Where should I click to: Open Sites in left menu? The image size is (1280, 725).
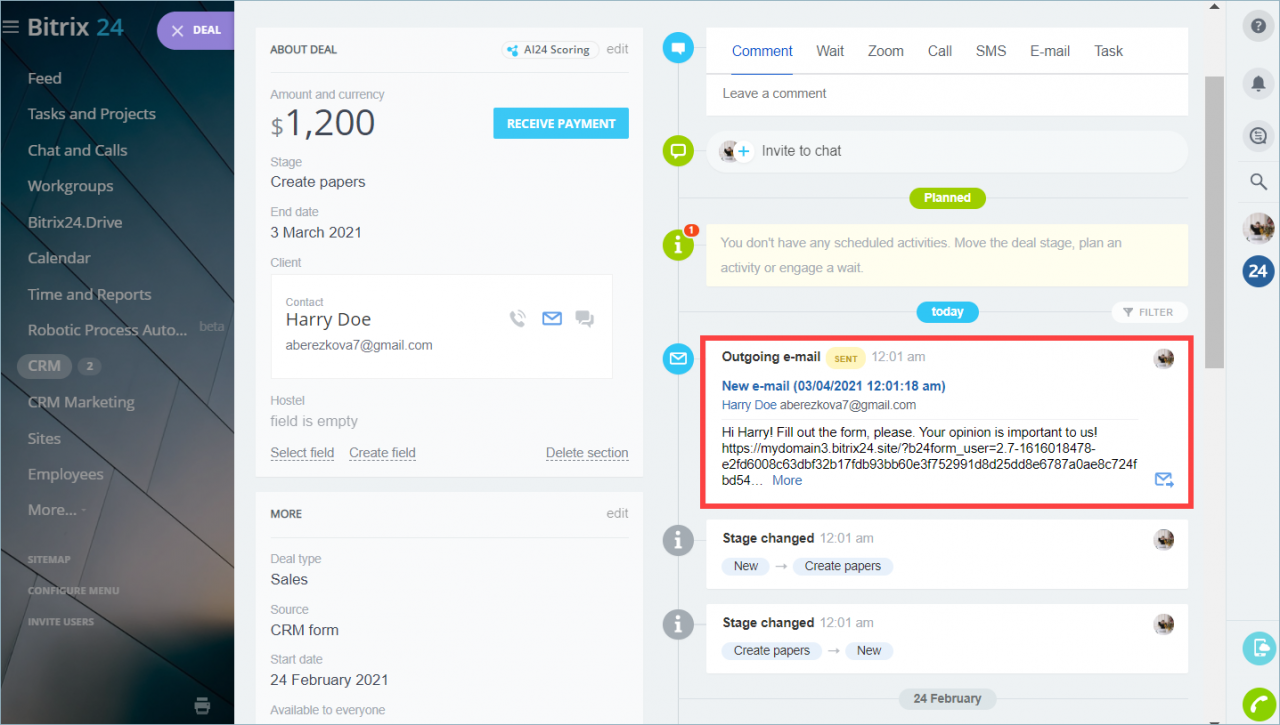(x=44, y=438)
